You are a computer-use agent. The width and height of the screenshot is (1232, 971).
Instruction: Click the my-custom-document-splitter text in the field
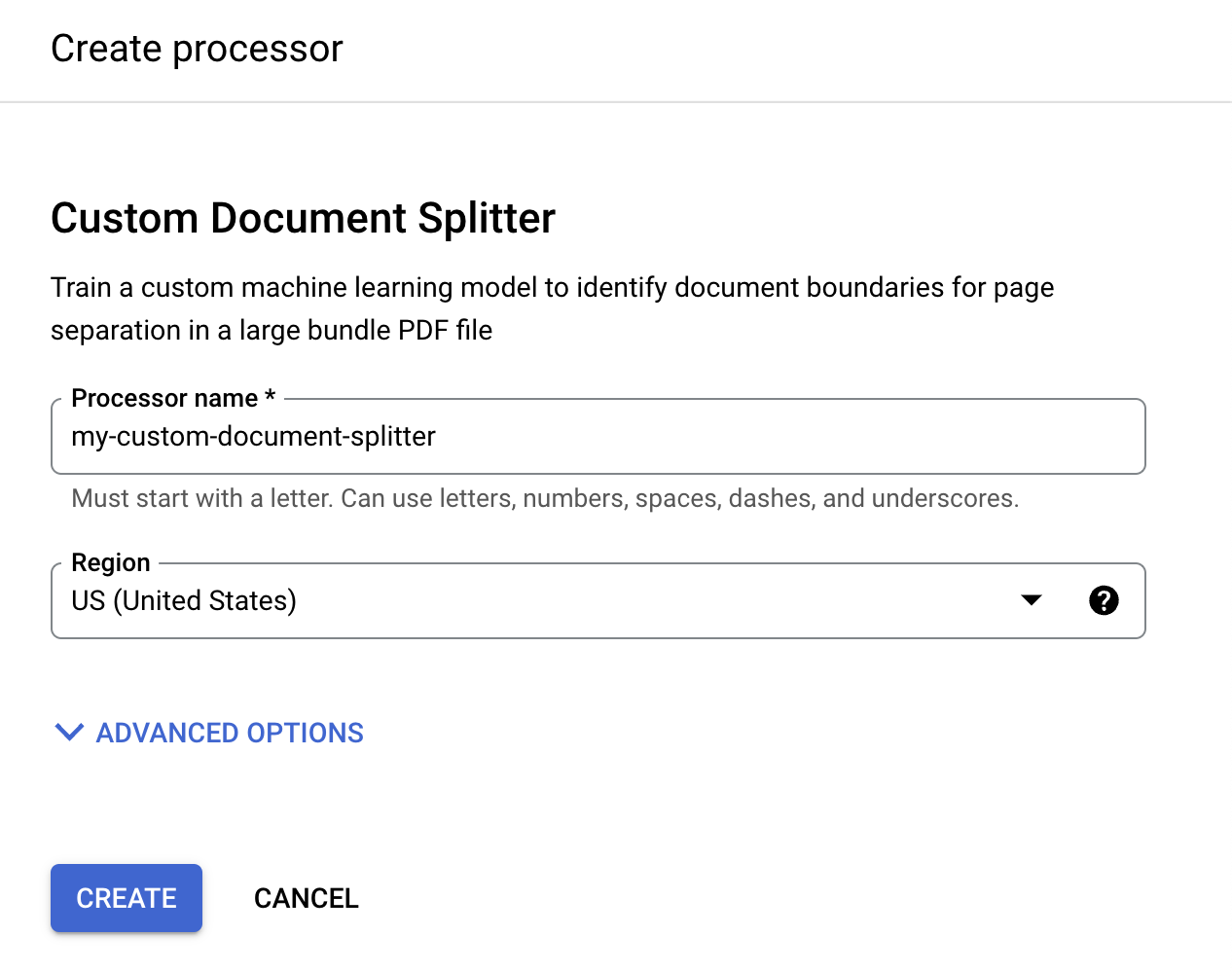point(253,437)
